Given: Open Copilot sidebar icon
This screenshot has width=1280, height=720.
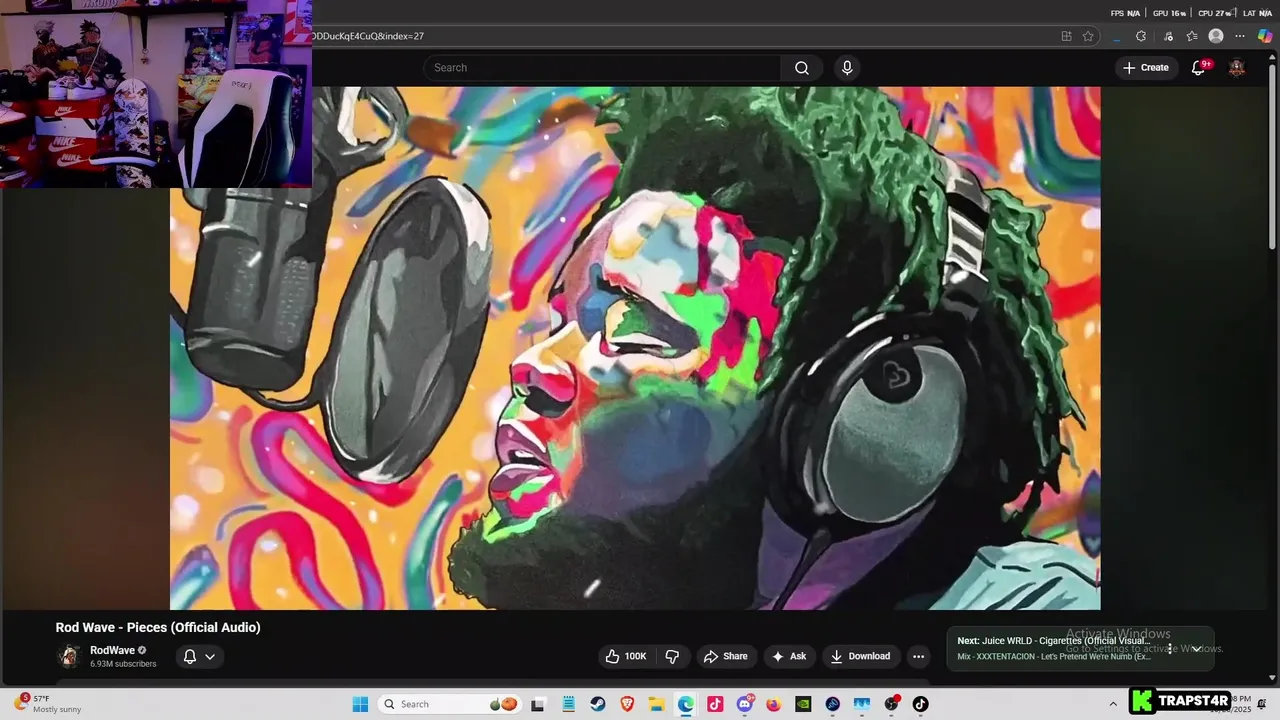Looking at the screenshot, I should 1265,36.
